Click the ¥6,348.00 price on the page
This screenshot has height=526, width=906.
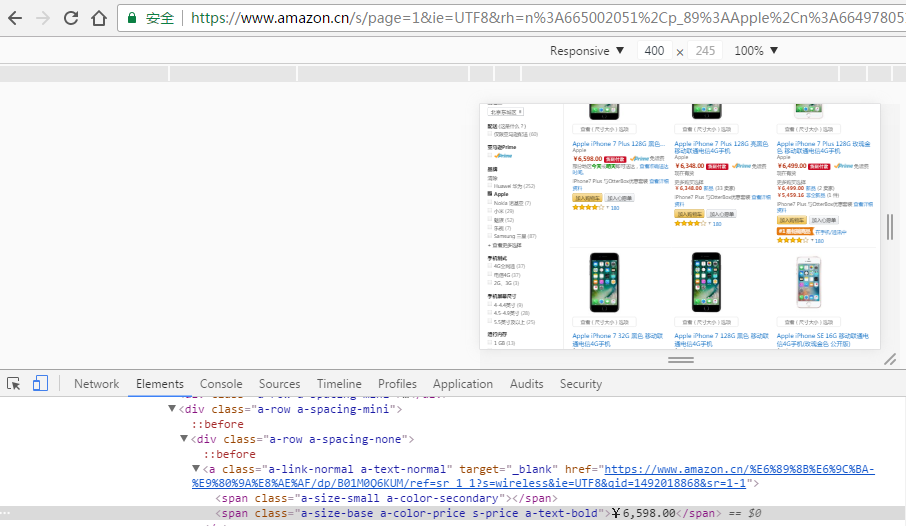tap(690, 166)
